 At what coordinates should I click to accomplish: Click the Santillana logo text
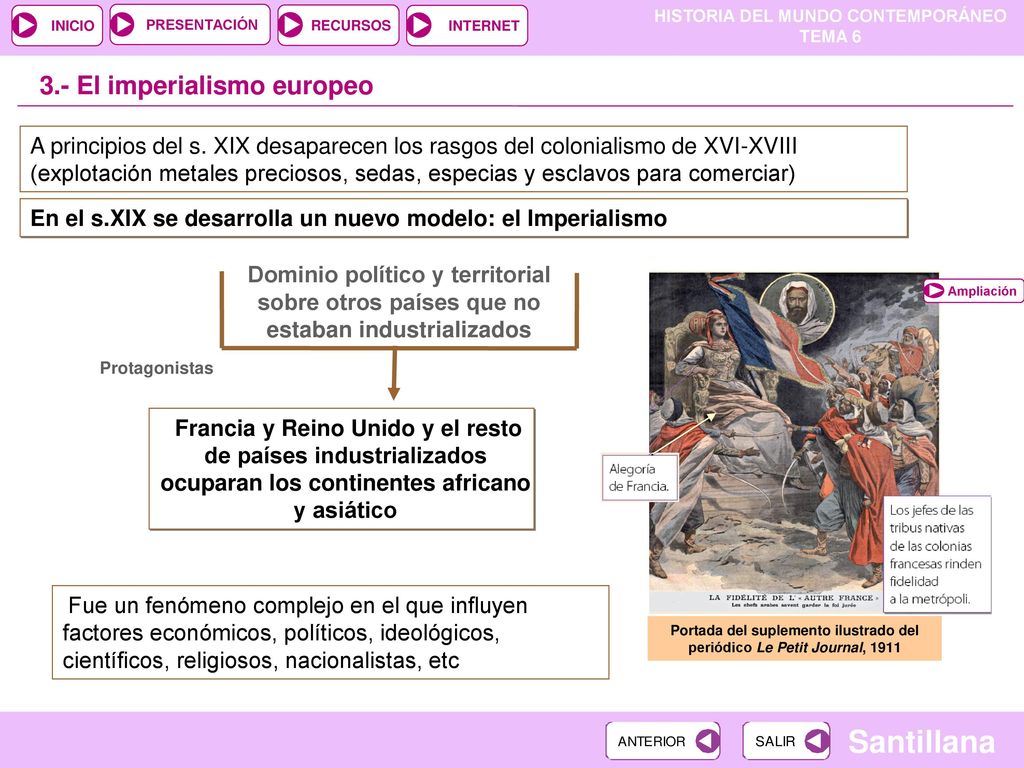921,742
